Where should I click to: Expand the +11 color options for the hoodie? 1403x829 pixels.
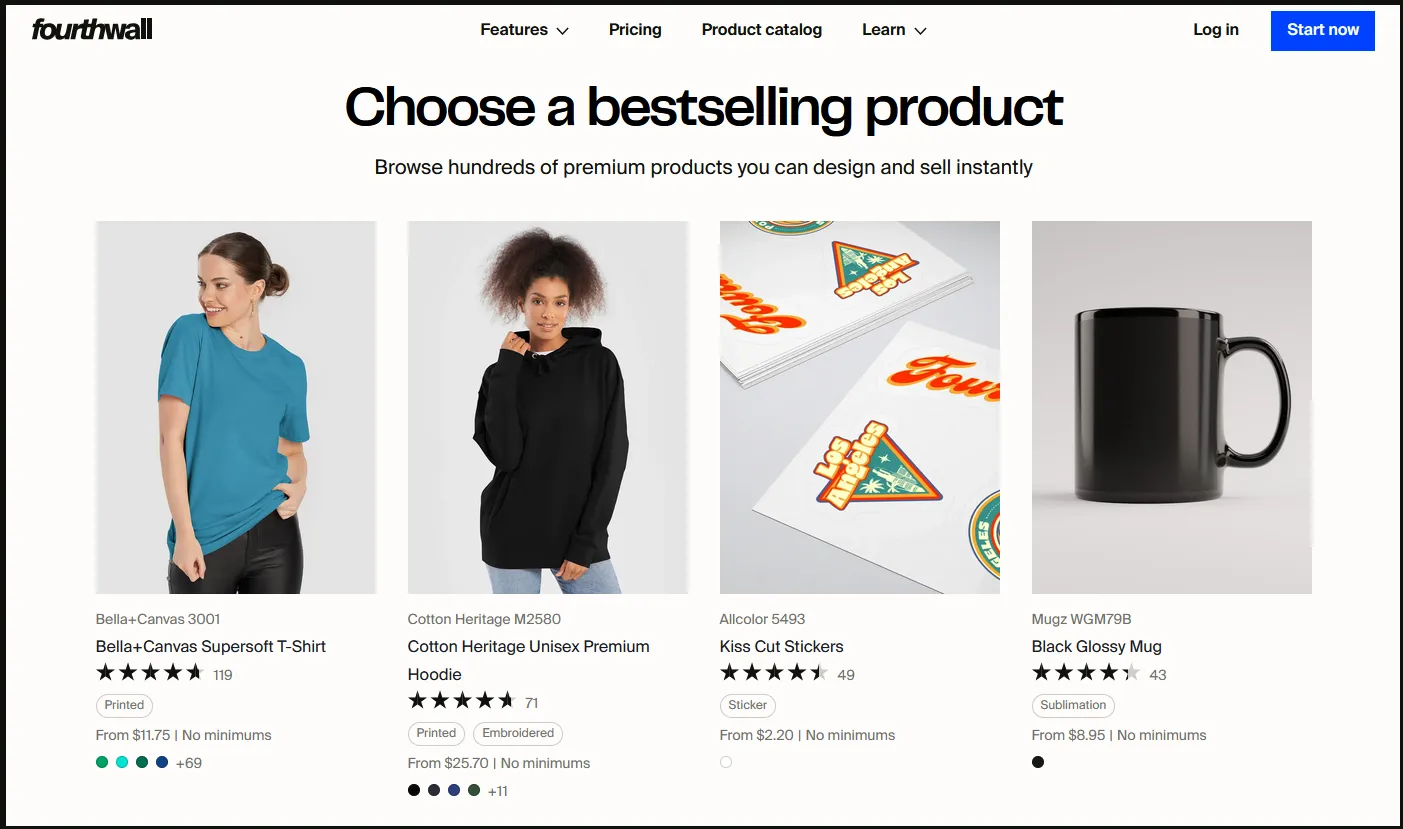(497, 790)
